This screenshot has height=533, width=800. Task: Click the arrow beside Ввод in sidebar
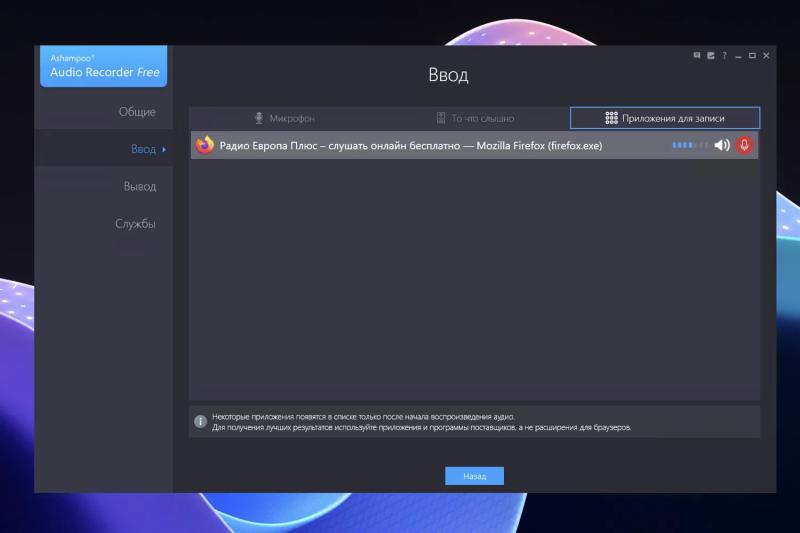[164, 149]
